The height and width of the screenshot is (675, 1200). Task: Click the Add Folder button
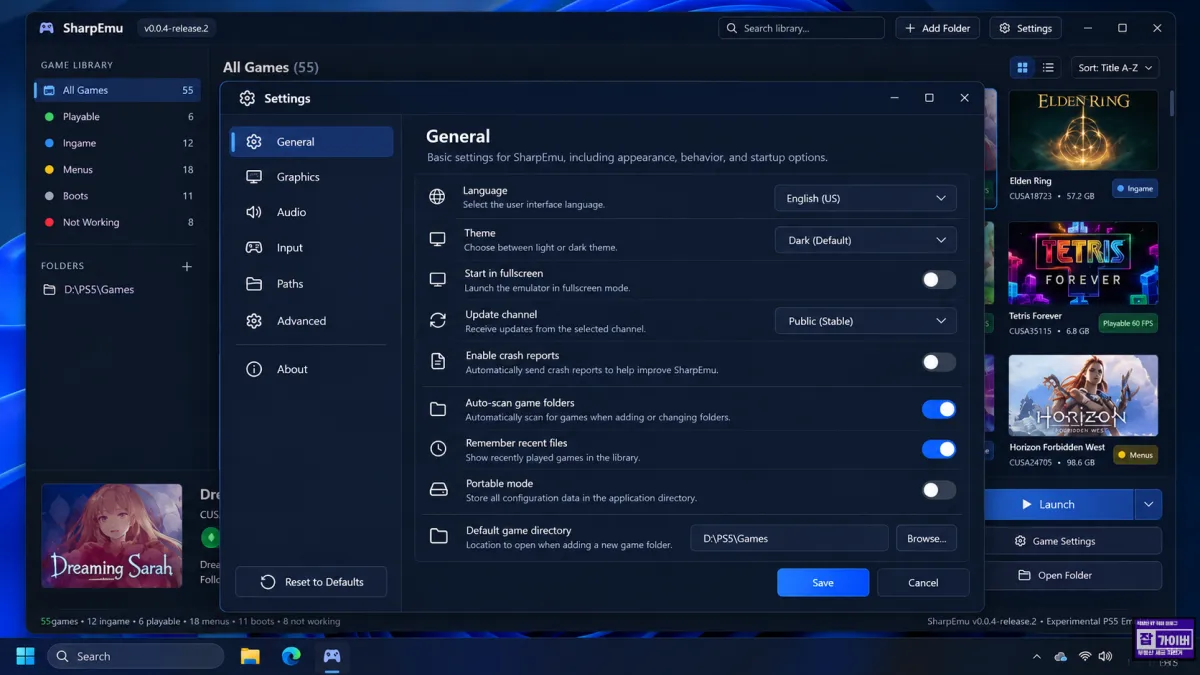[x=937, y=28]
